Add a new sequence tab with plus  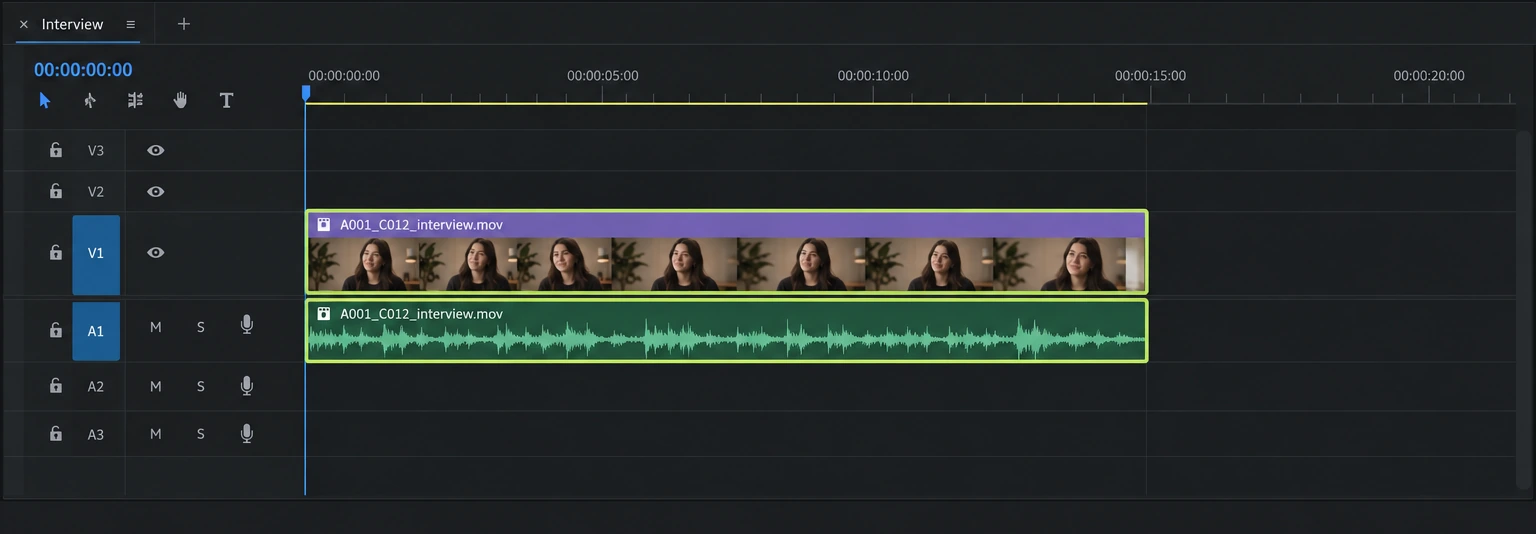(183, 24)
